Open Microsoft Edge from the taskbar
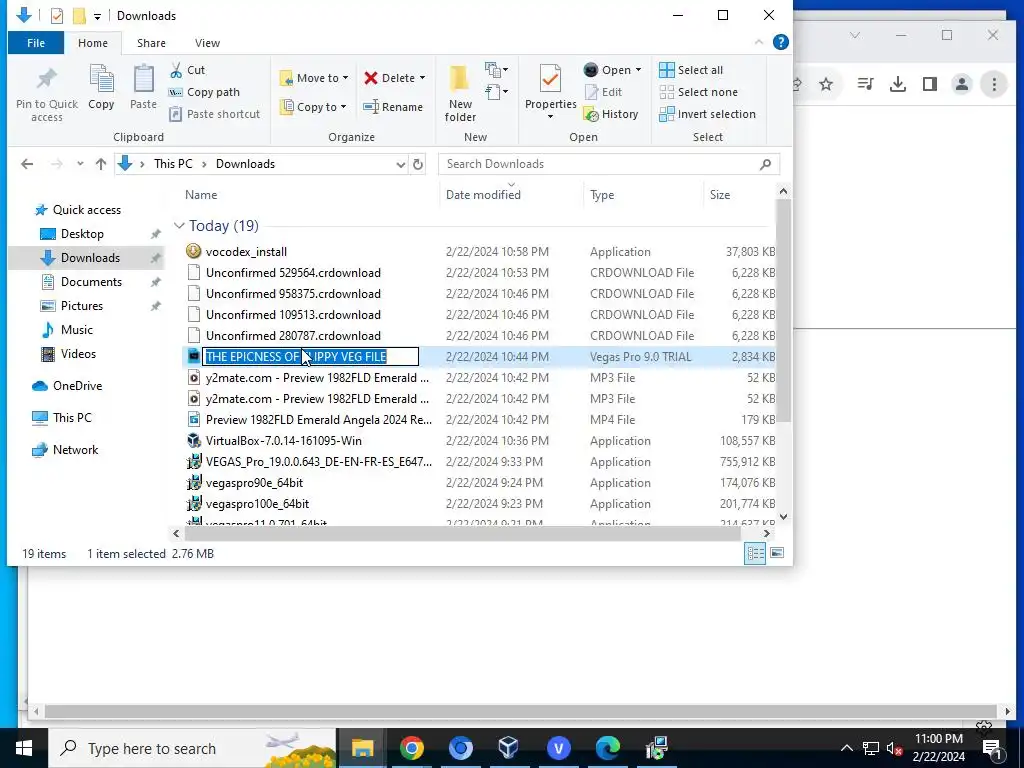The width and height of the screenshot is (1024, 768). click(607, 748)
